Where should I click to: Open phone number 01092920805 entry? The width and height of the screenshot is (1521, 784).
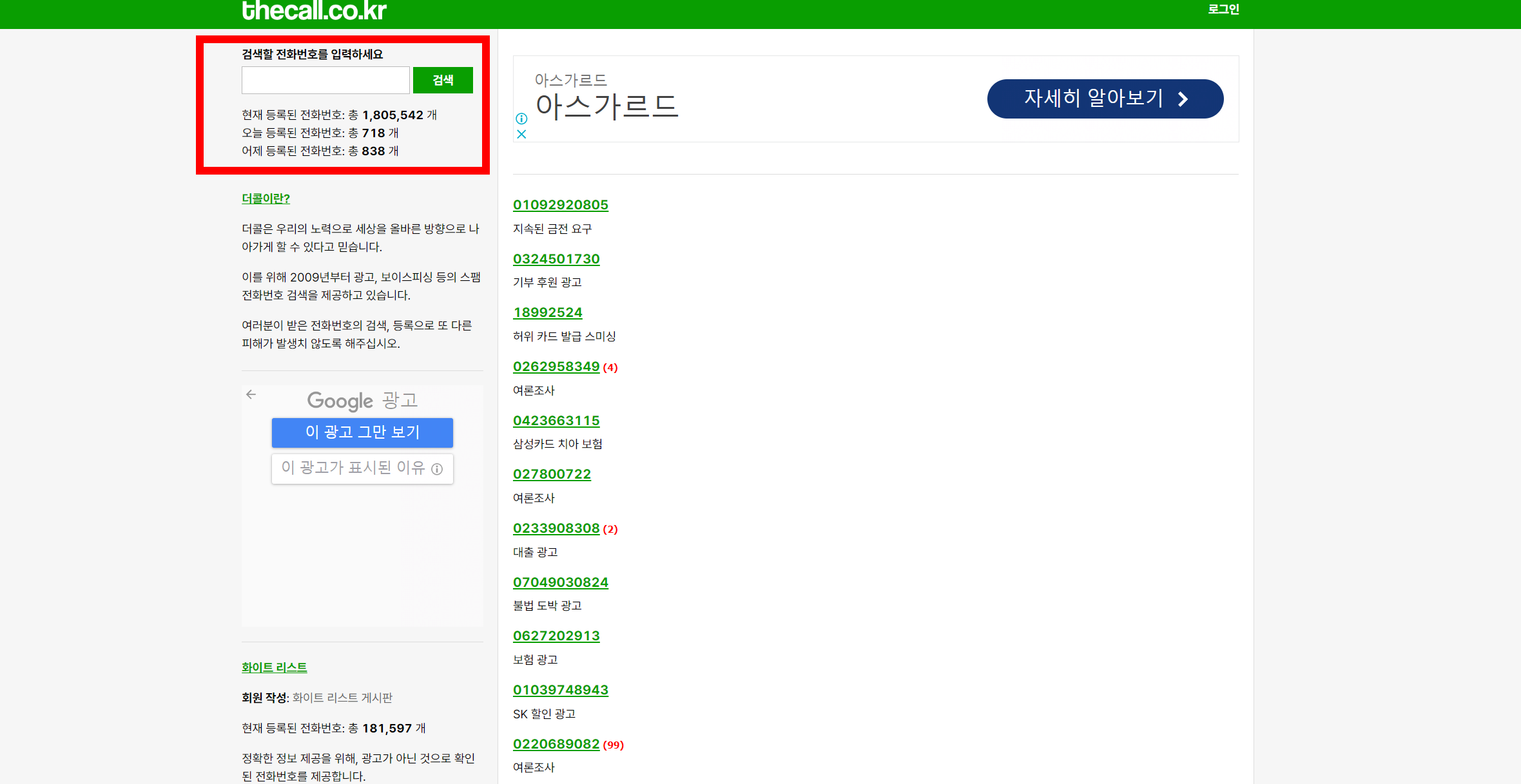[x=560, y=205]
